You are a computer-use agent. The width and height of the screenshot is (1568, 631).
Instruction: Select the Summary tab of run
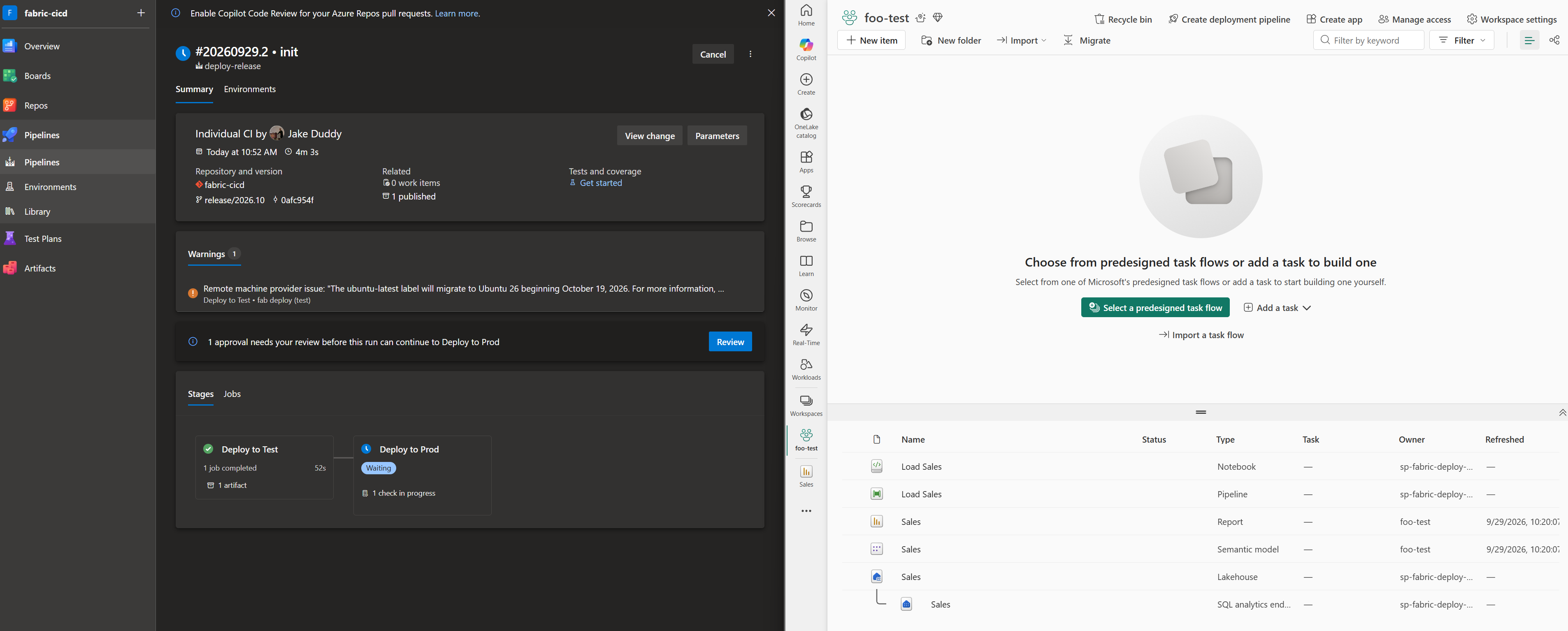click(194, 89)
